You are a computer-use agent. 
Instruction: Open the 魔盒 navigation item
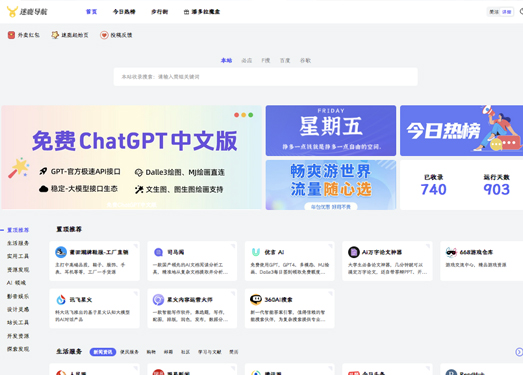click(202, 12)
